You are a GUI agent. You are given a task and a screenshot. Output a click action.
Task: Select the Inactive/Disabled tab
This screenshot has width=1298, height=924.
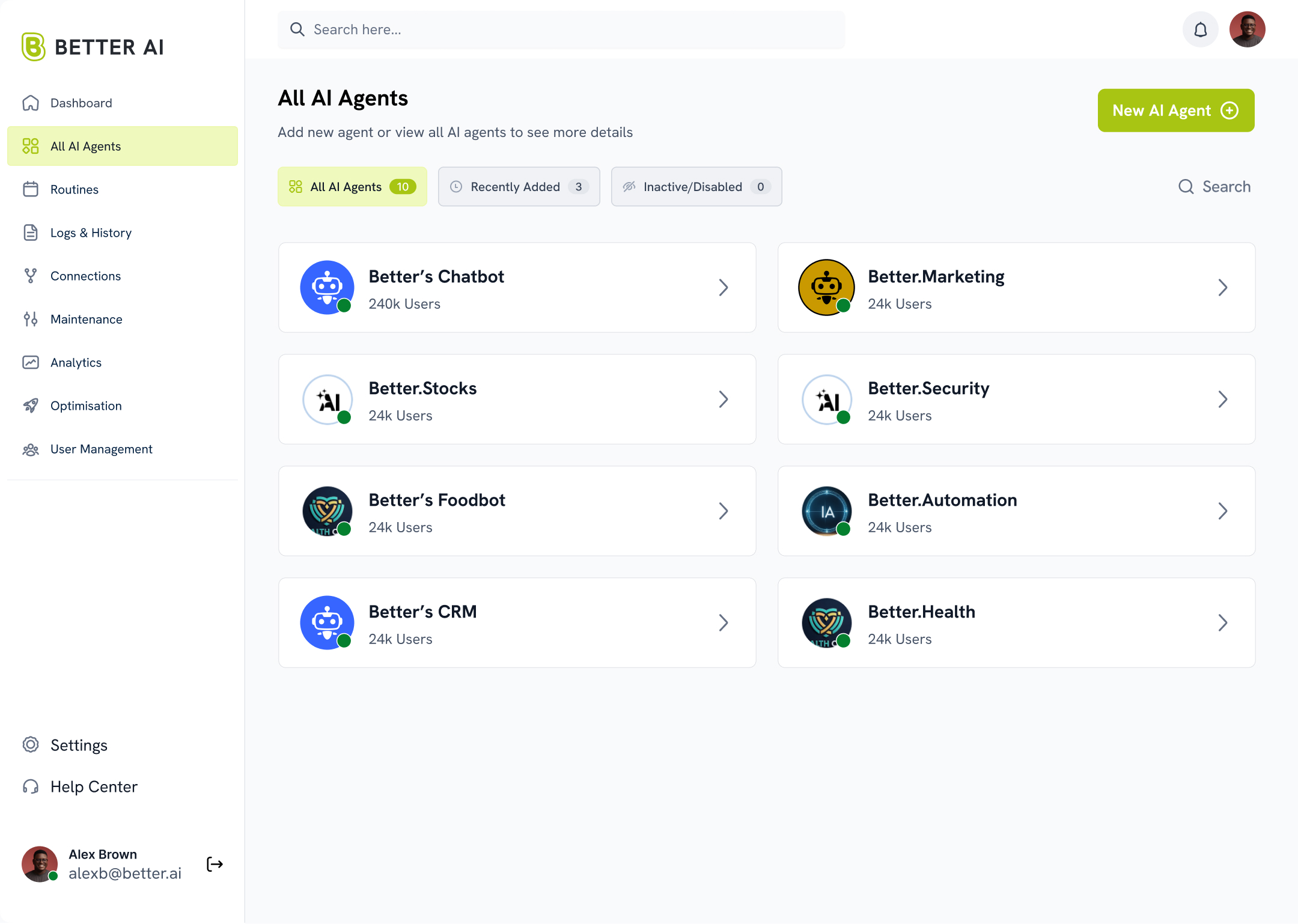pos(696,187)
